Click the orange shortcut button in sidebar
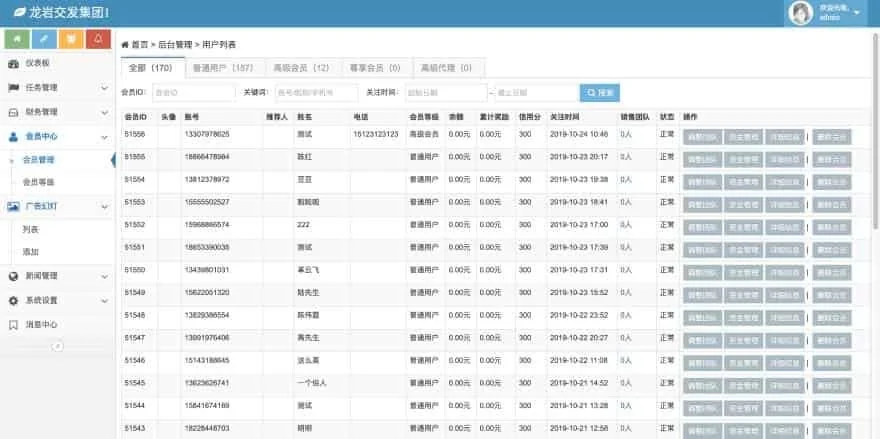This screenshot has width=880, height=439. coord(71,39)
